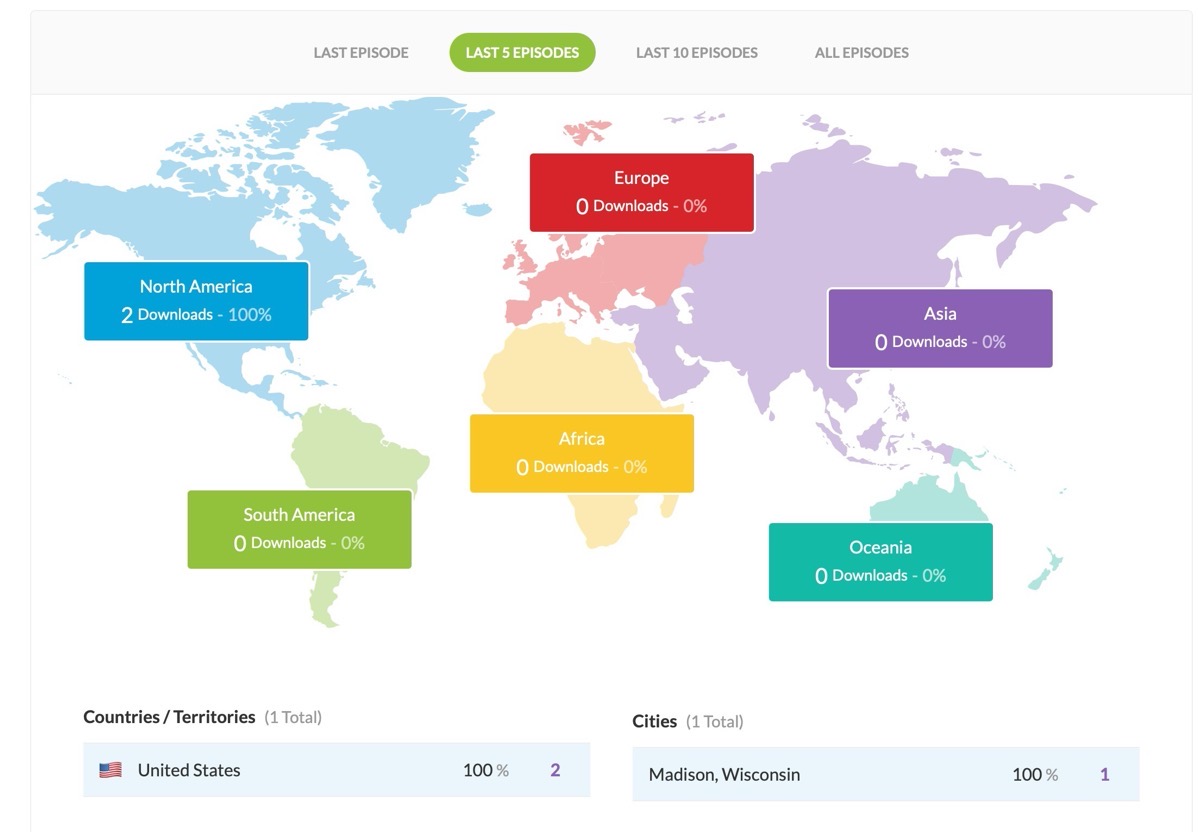Viewport: 1198px width, 832px height.
Task: Click the Africa downloads label
Action: point(581,453)
